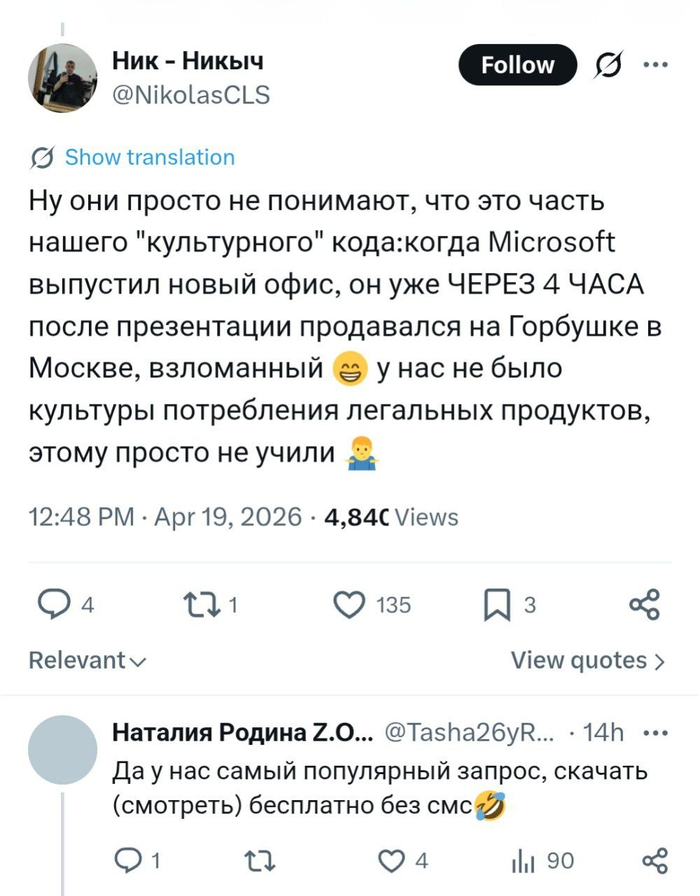Repost Наталия Родина's reply
The height and width of the screenshot is (896, 700).
[x=257, y=861]
